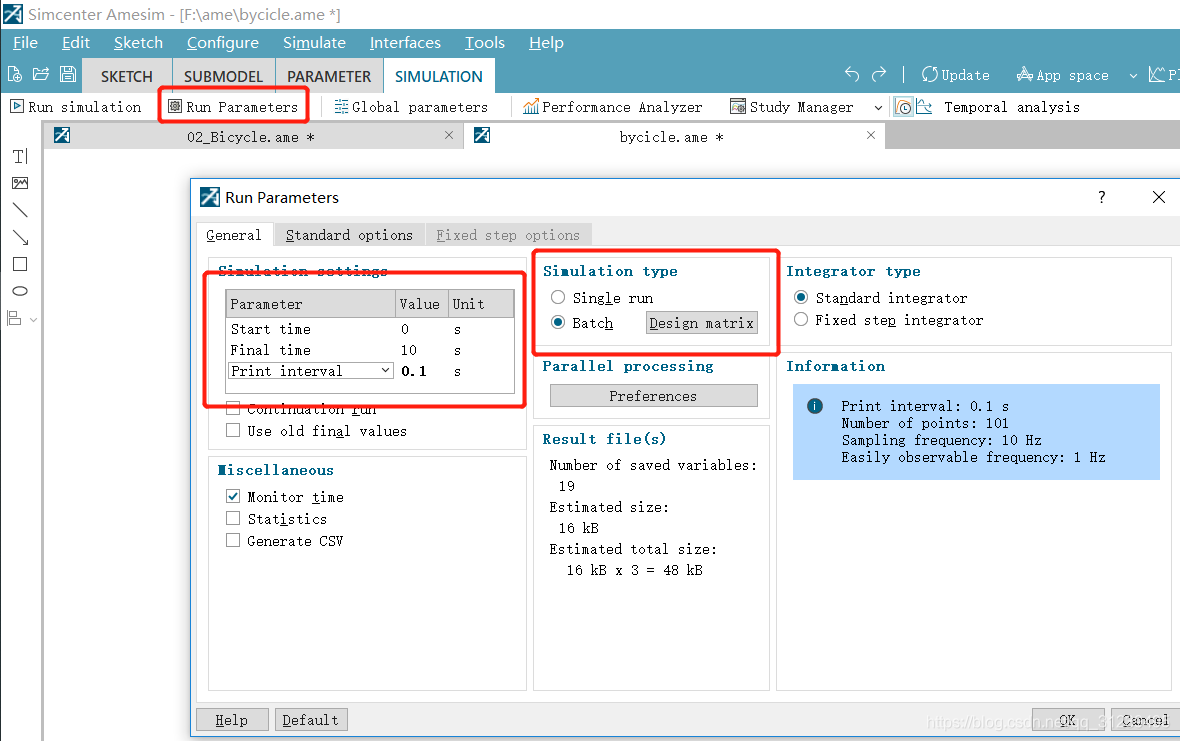The width and height of the screenshot is (1180, 741).
Task: Switch to the 02_Bicycle.ame document tab
Action: pos(254,136)
